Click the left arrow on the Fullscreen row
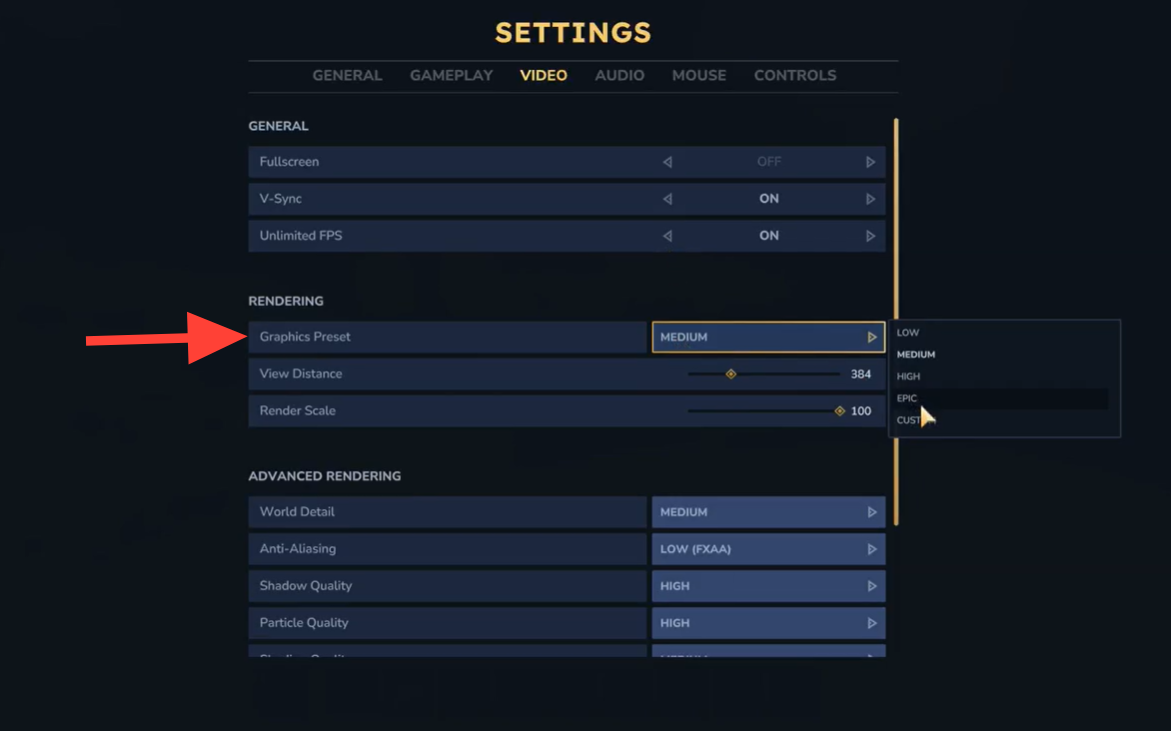 [667, 162]
